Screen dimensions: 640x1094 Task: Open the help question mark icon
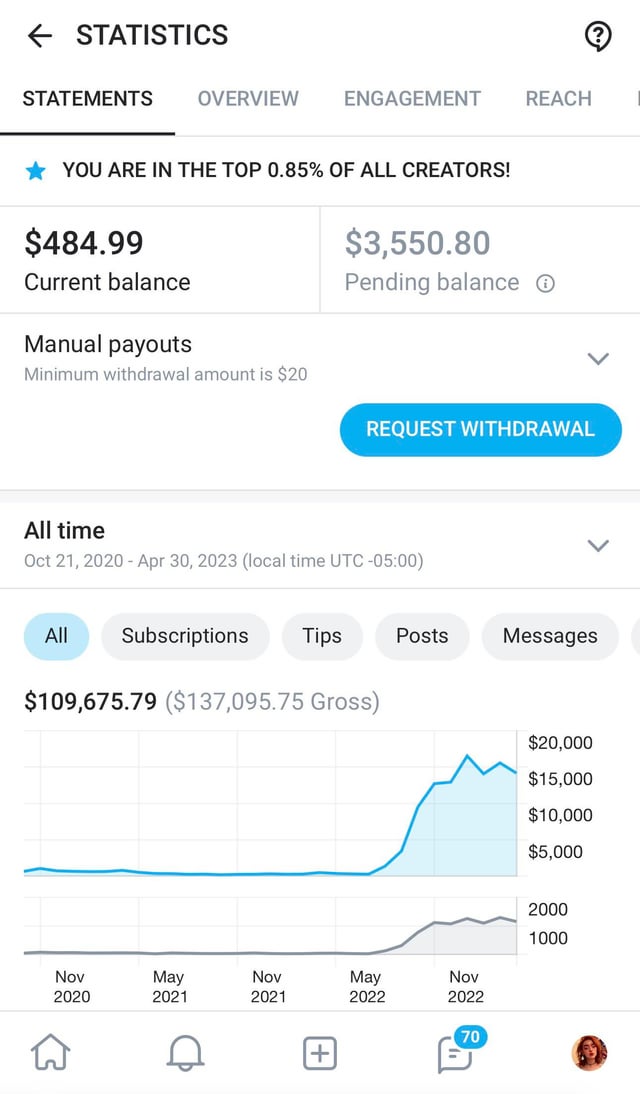[x=598, y=35]
